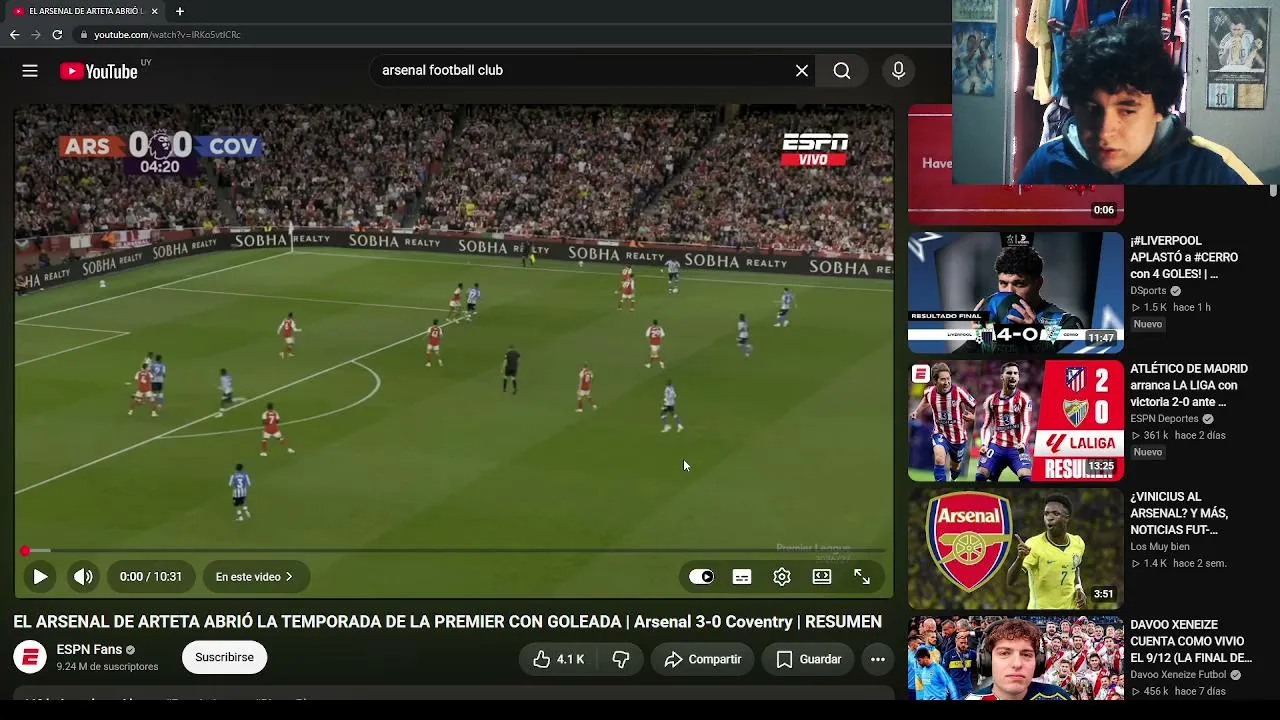Open the YouTube hamburger guide menu

pos(30,71)
